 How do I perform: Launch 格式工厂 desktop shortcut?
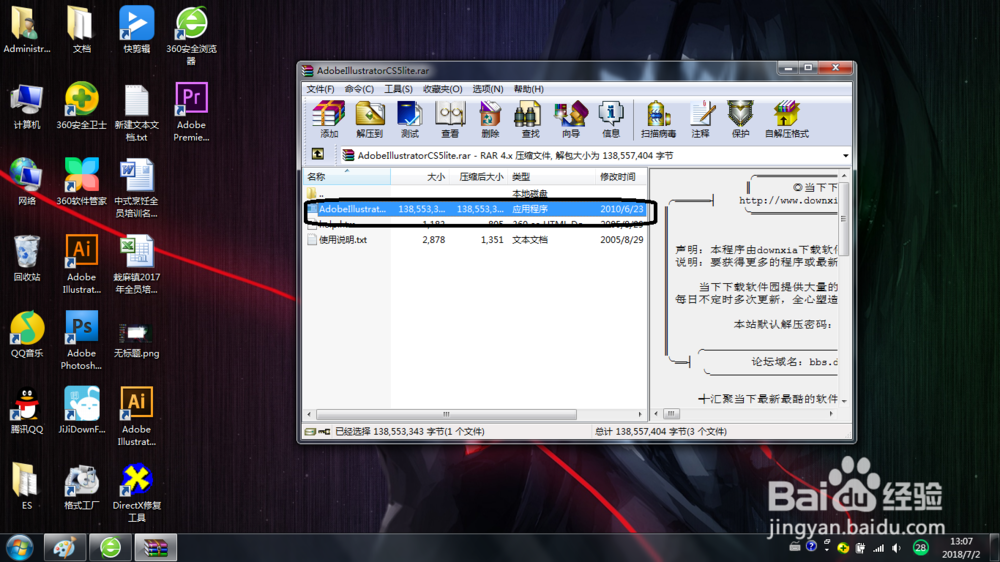pos(81,486)
